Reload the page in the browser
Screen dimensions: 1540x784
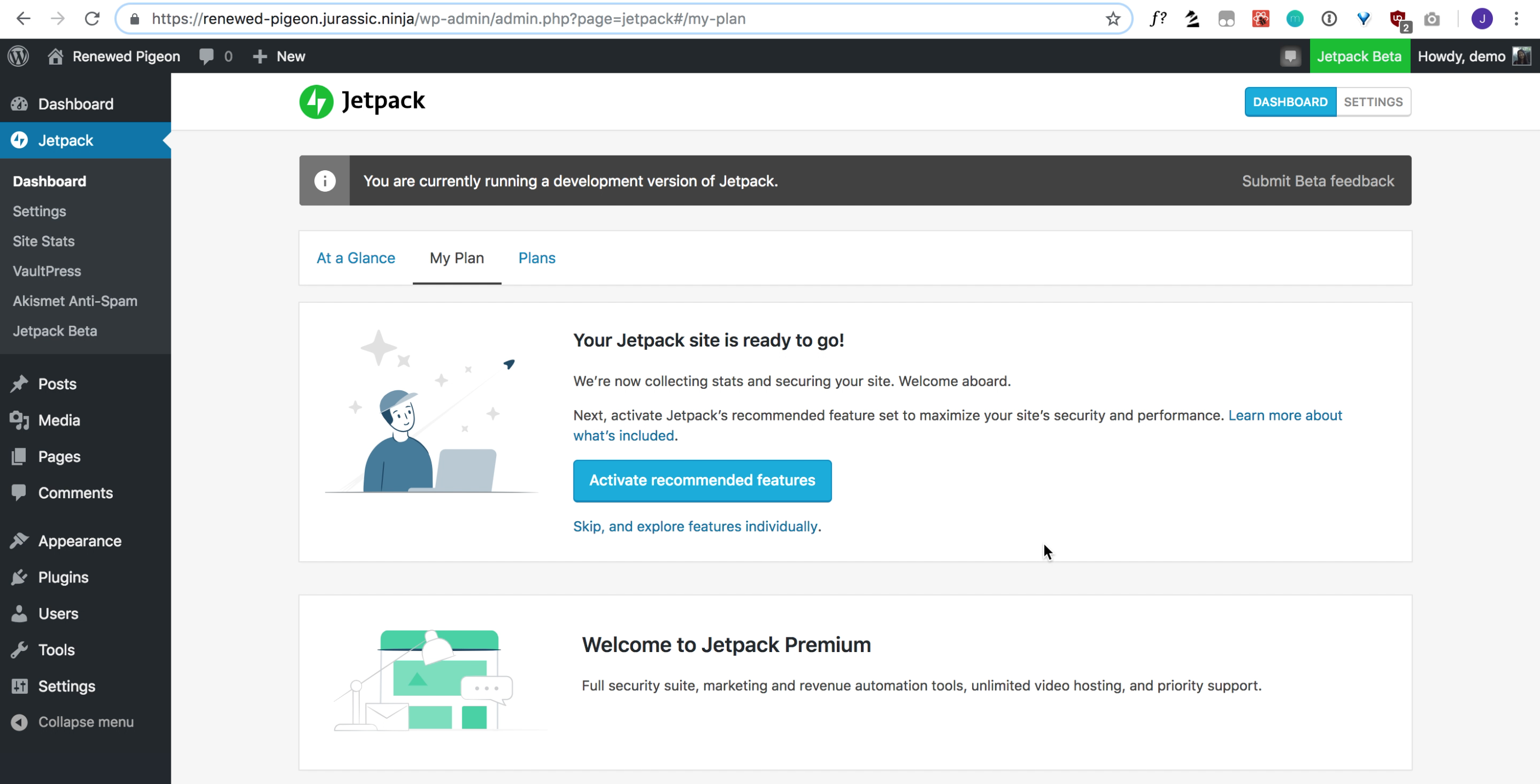pyautogui.click(x=92, y=19)
